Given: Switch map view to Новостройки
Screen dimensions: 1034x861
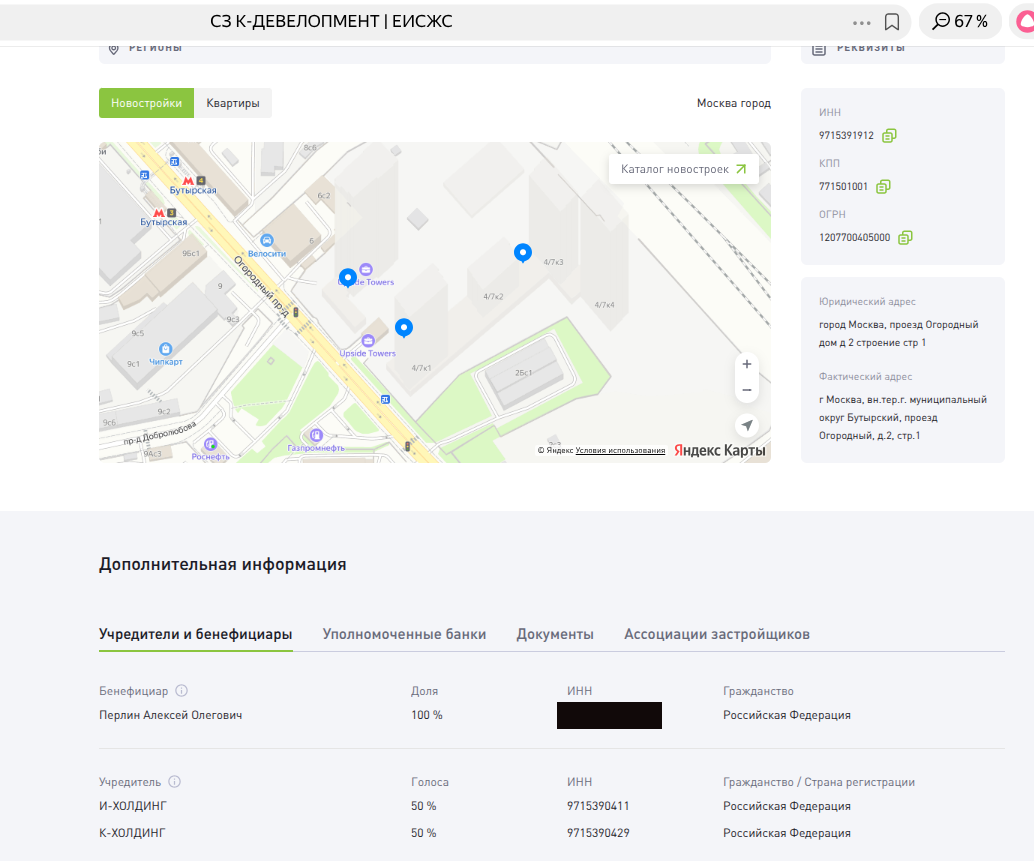Looking at the screenshot, I should 146,103.
